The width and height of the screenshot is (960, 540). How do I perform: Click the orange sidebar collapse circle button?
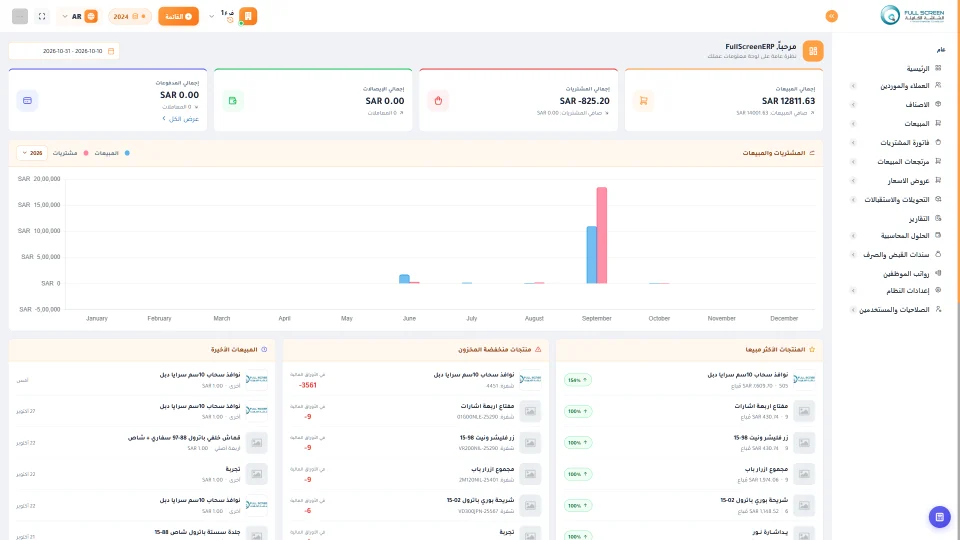[831, 17]
